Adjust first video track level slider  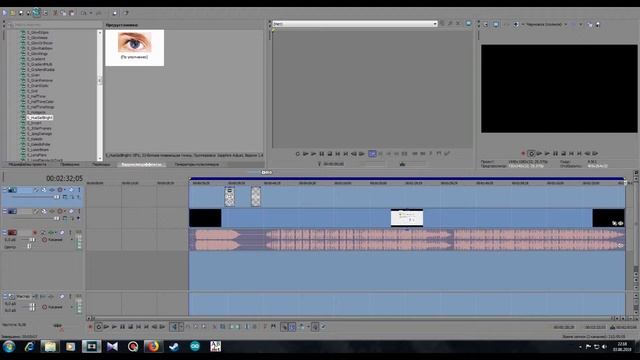point(57,197)
